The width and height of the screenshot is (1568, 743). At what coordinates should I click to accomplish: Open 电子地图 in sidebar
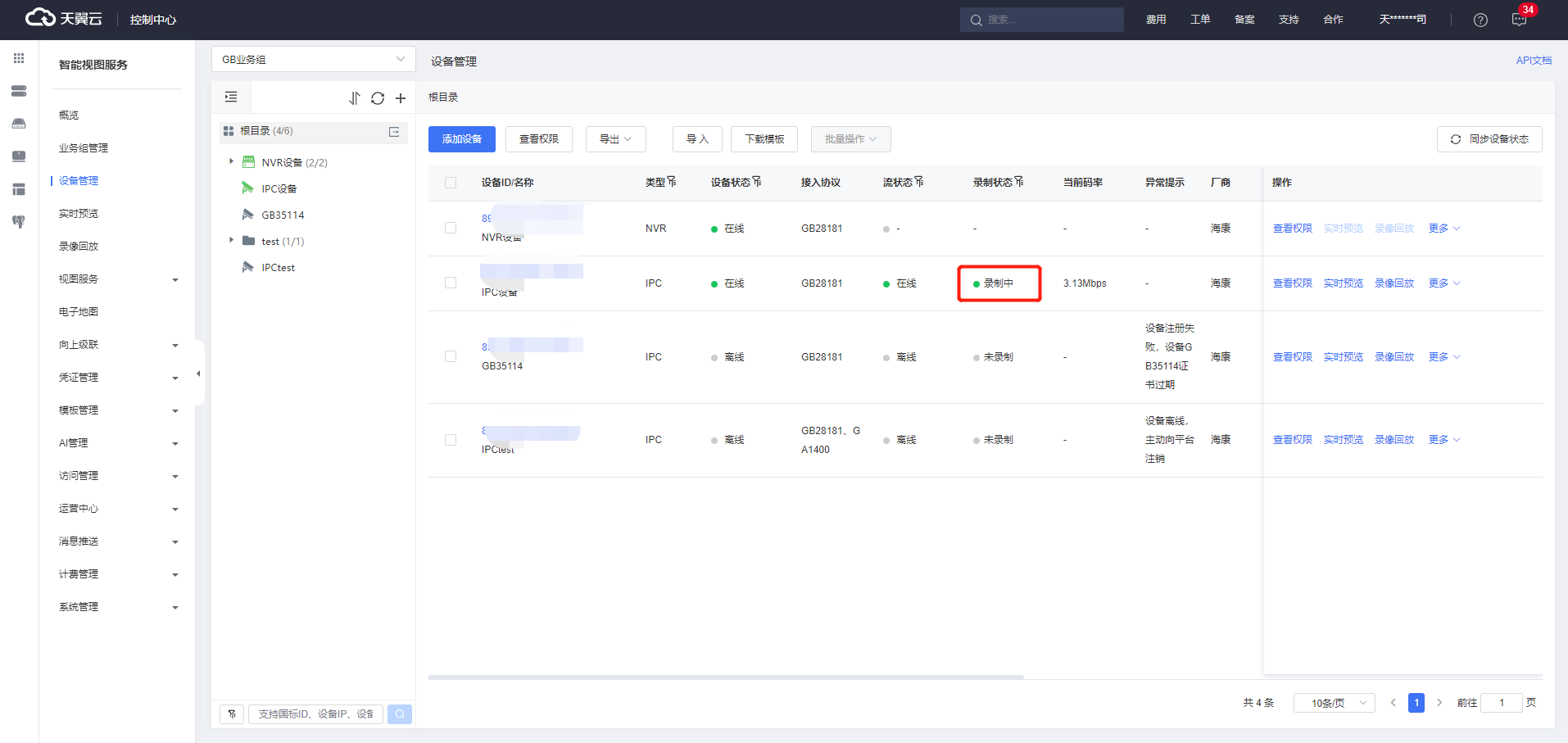(79, 312)
